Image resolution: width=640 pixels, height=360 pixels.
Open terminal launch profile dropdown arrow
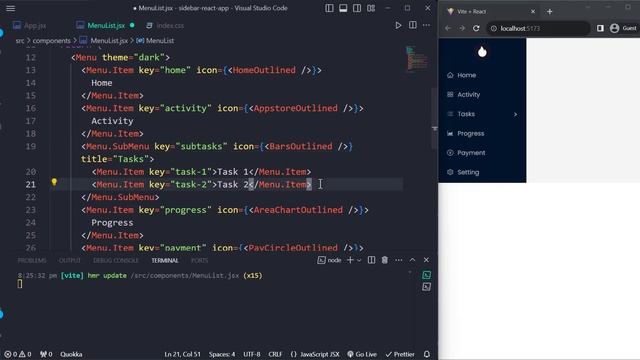tap(359, 260)
